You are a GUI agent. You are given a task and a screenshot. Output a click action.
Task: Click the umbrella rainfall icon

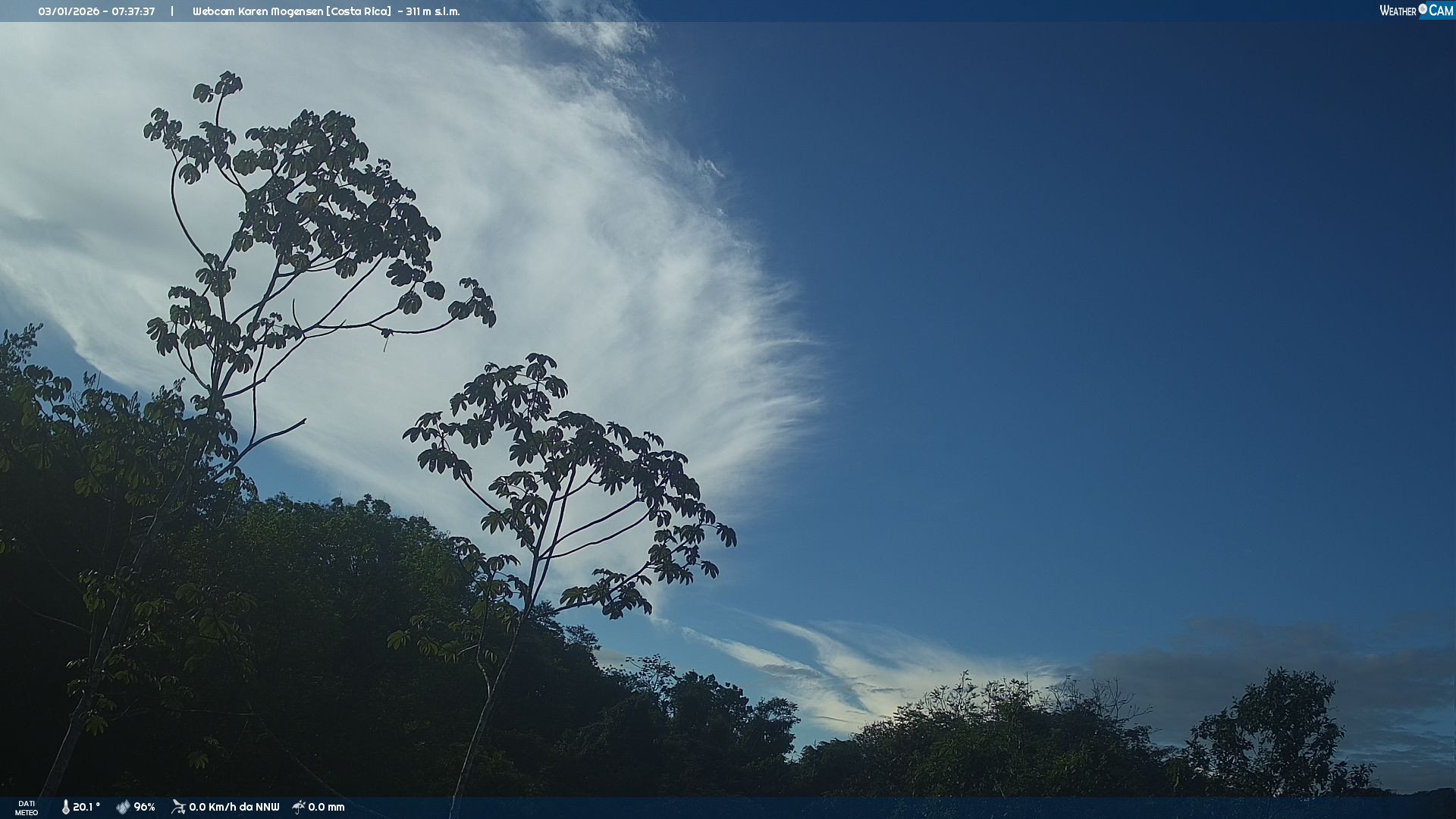(299, 807)
